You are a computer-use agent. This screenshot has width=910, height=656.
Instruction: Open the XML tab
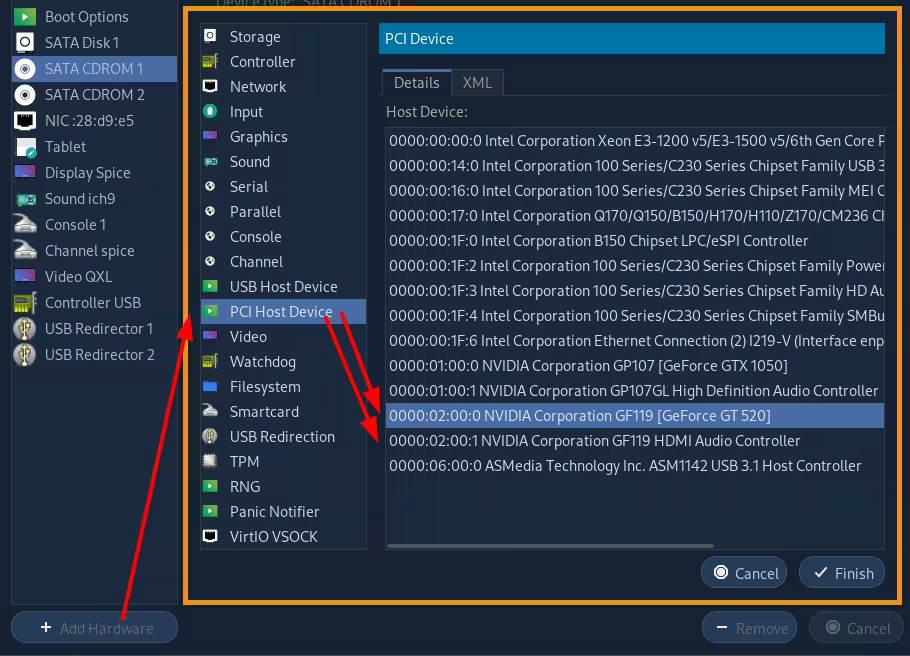point(477,82)
